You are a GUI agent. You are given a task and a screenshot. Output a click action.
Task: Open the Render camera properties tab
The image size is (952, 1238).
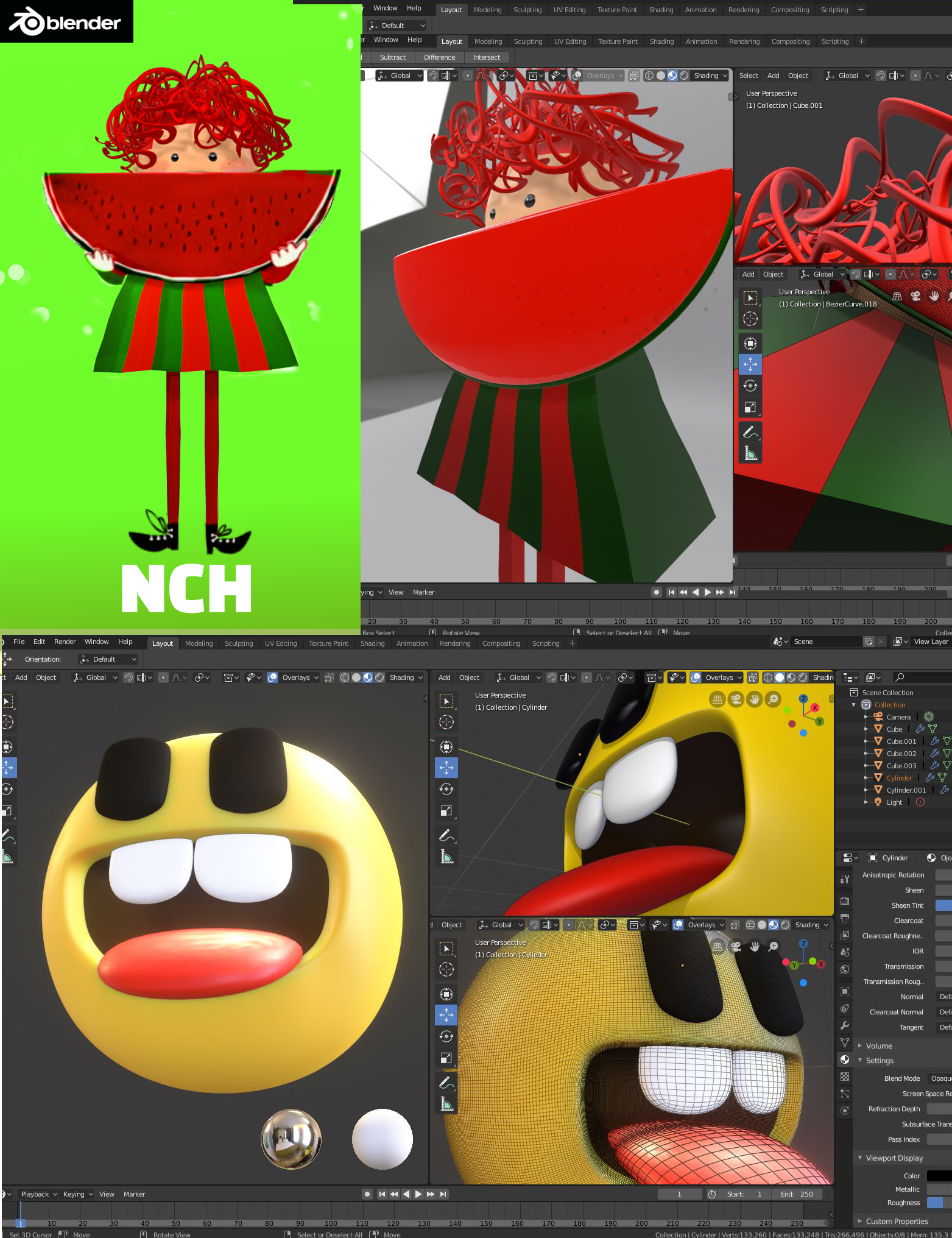845,900
